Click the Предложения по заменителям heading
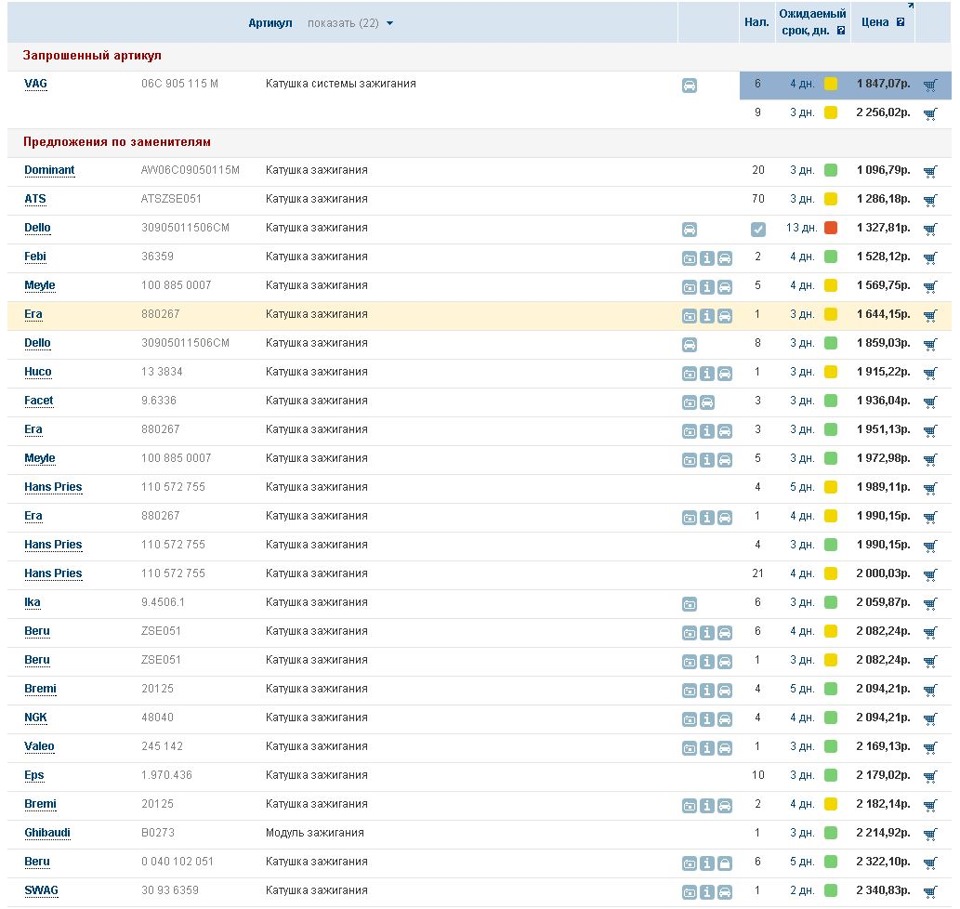Screen dimensions: 960x909 pos(116,142)
